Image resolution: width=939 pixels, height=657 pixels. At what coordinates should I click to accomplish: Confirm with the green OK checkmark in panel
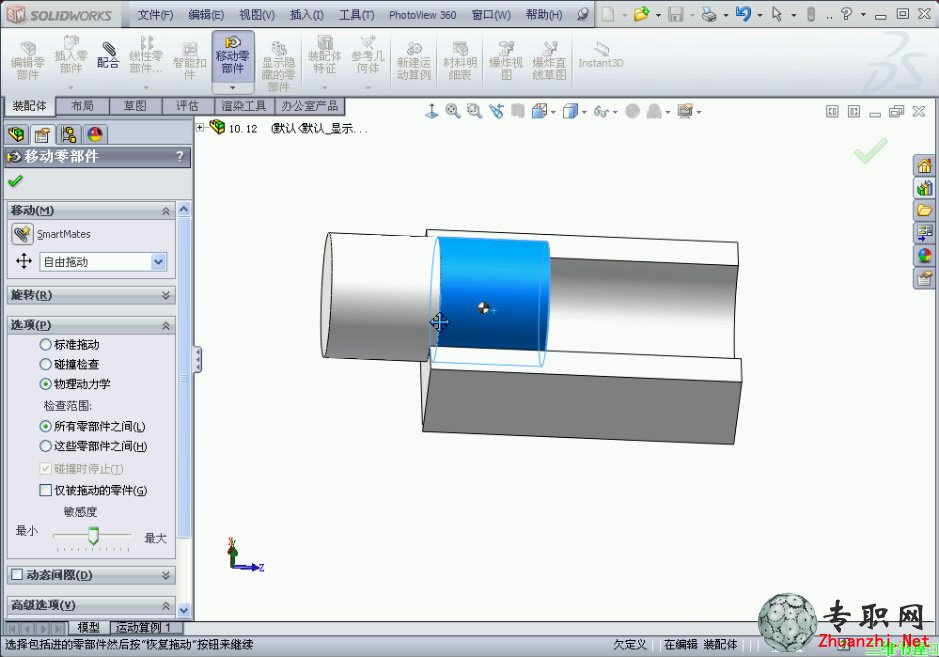(x=16, y=180)
